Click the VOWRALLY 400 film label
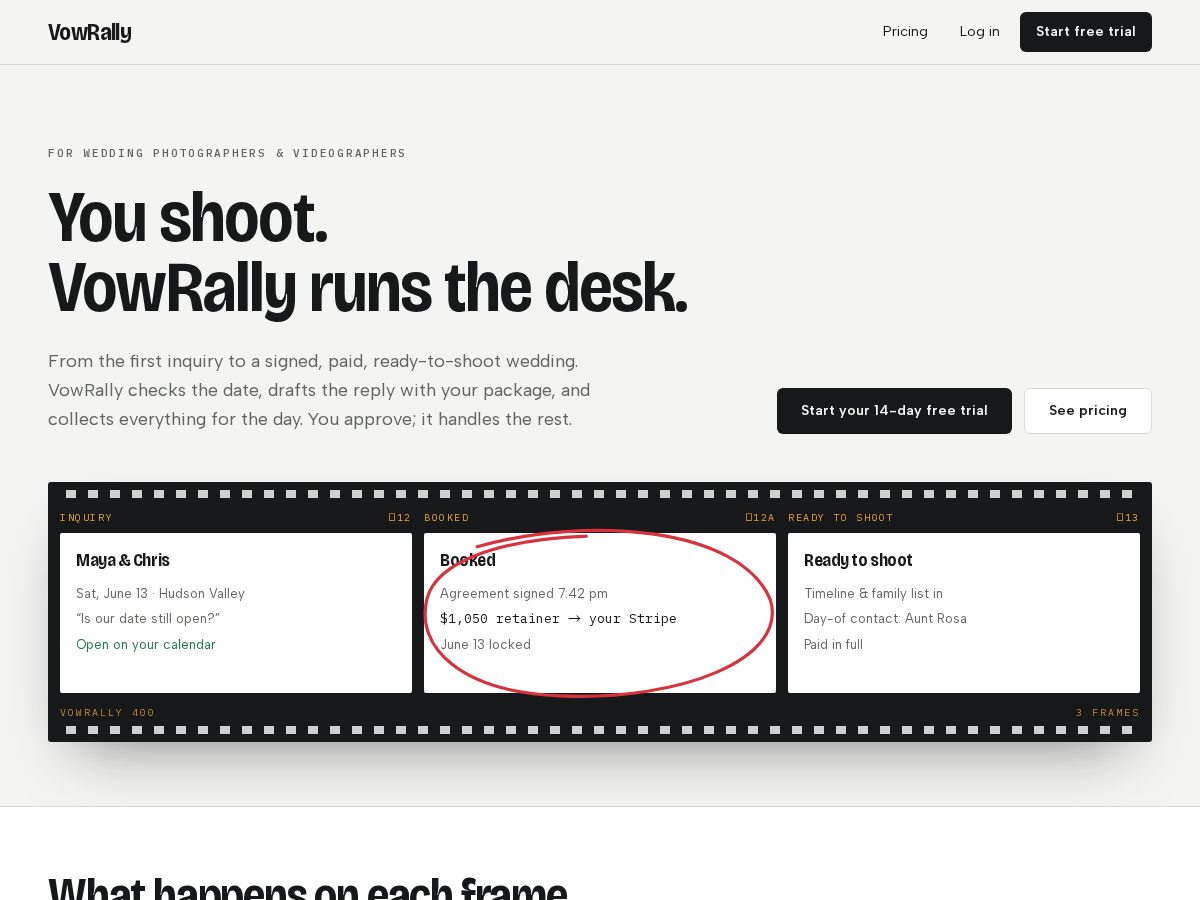This screenshot has height=900, width=1200. coord(107,713)
